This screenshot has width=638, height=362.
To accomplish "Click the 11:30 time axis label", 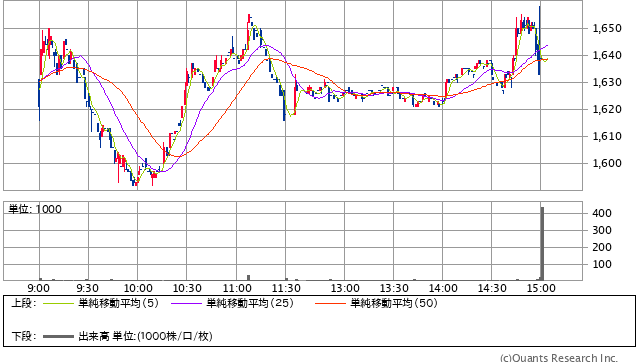I will click(x=286, y=288).
